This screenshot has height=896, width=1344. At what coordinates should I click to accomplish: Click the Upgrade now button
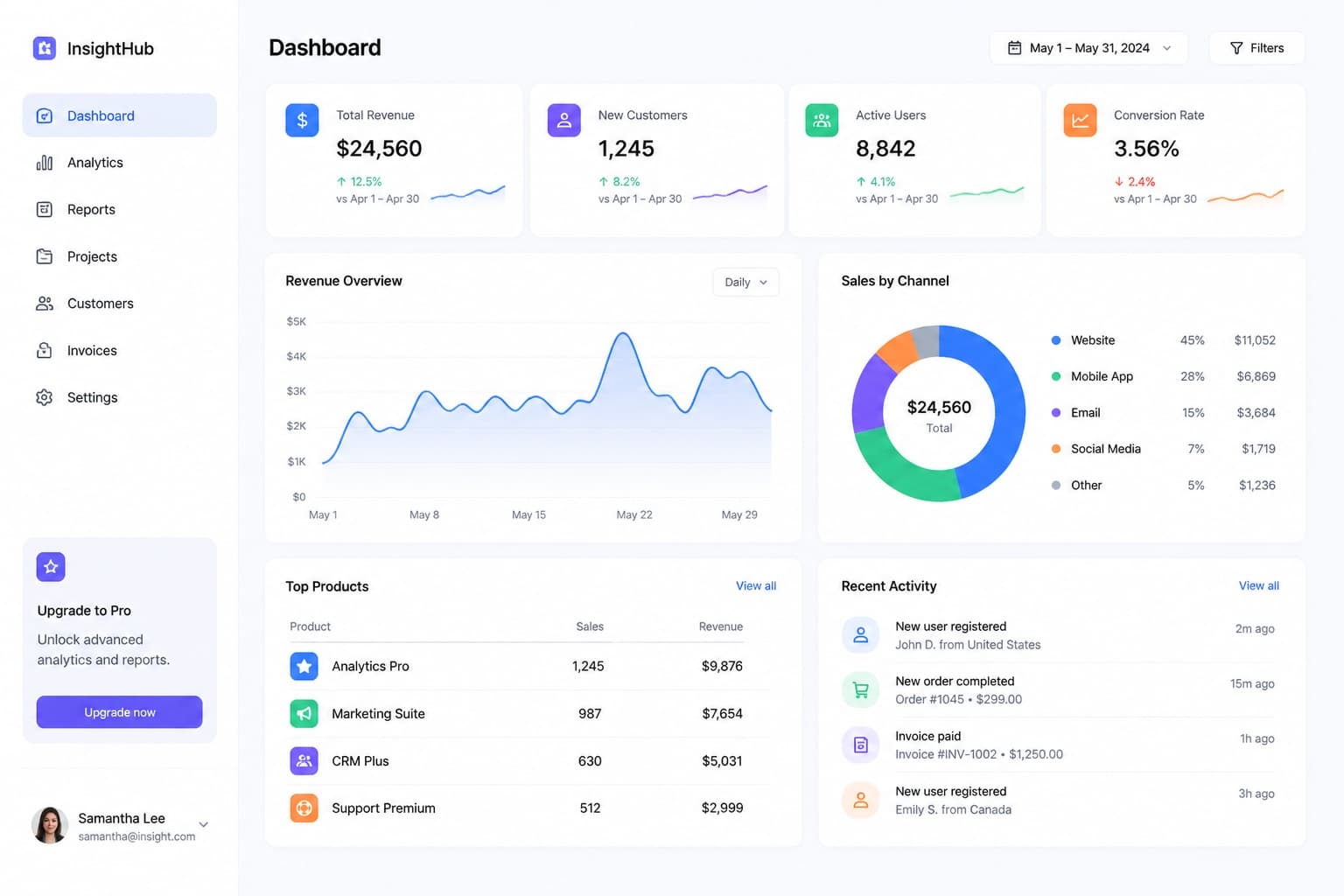[119, 712]
